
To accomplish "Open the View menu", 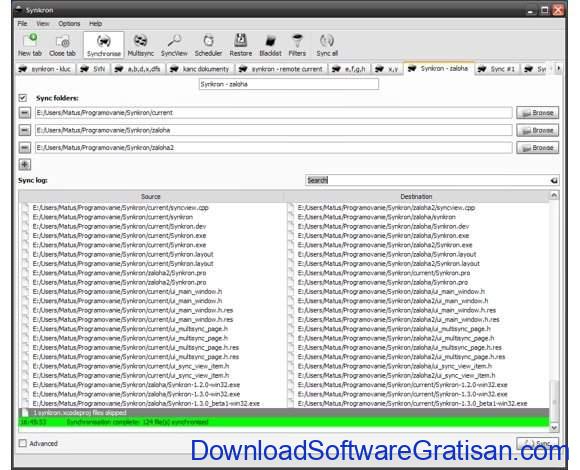I will [43, 24].
